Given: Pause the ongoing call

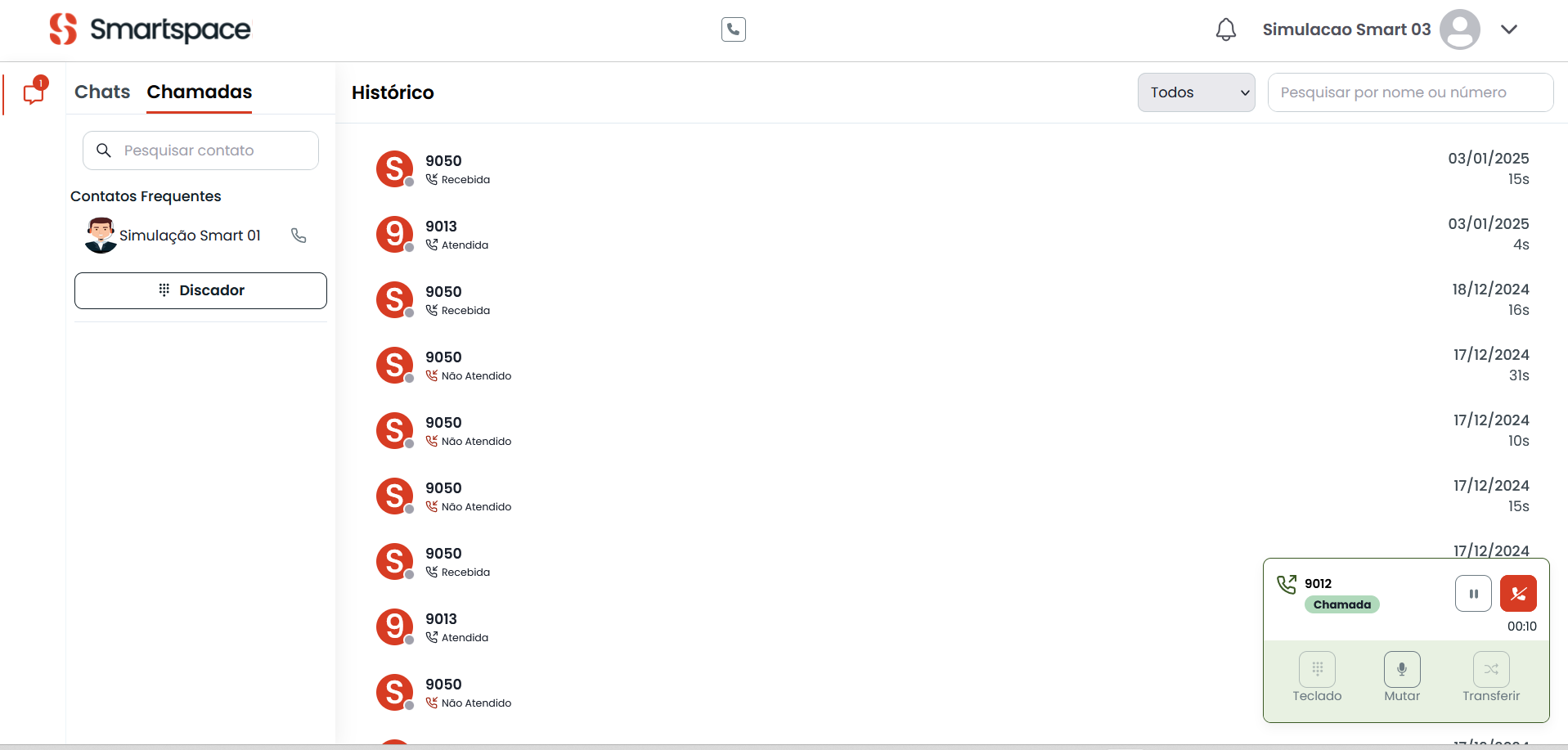Looking at the screenshot, I should (x=1472, y=594).
